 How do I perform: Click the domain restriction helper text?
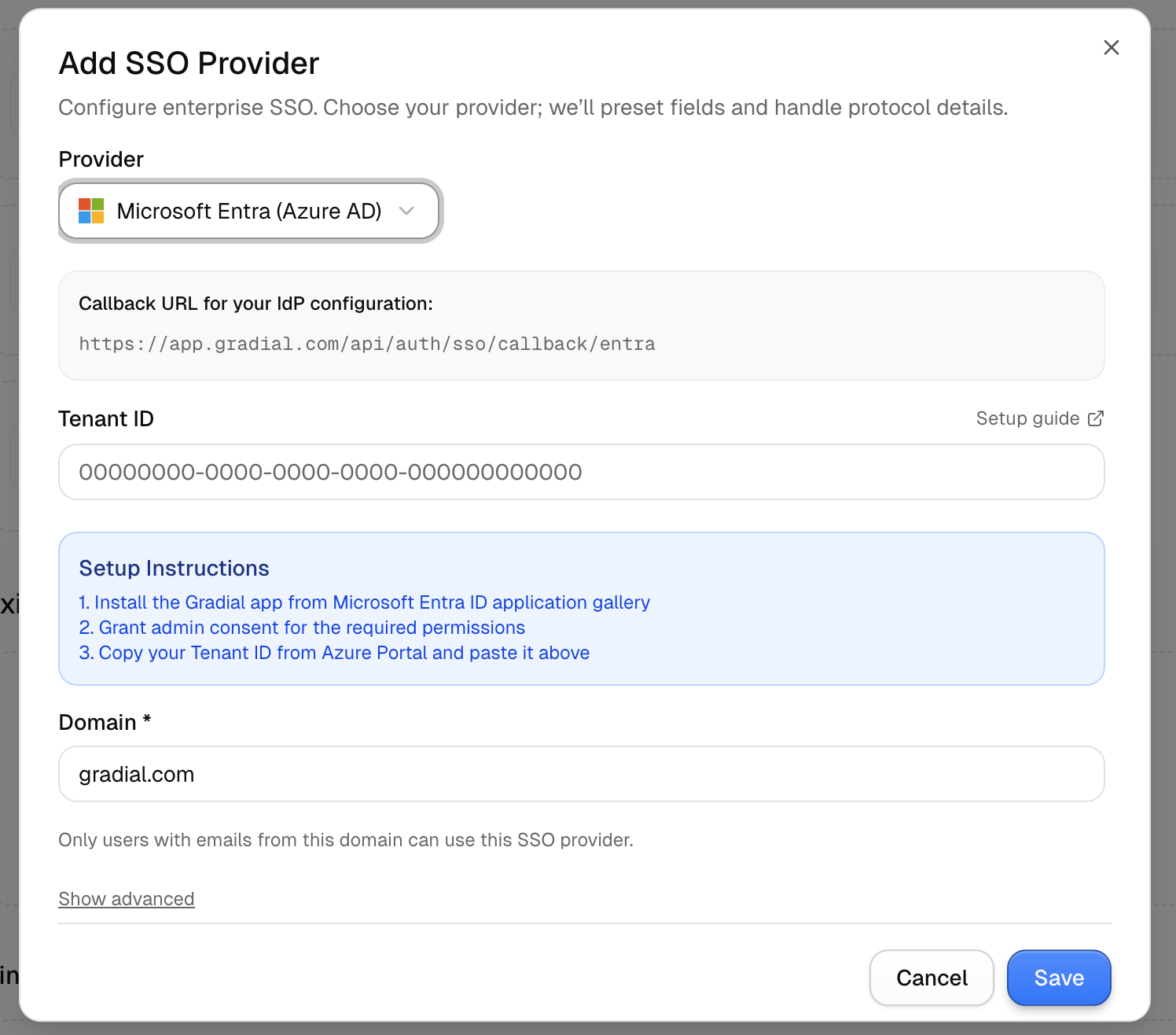pos(346,840)
